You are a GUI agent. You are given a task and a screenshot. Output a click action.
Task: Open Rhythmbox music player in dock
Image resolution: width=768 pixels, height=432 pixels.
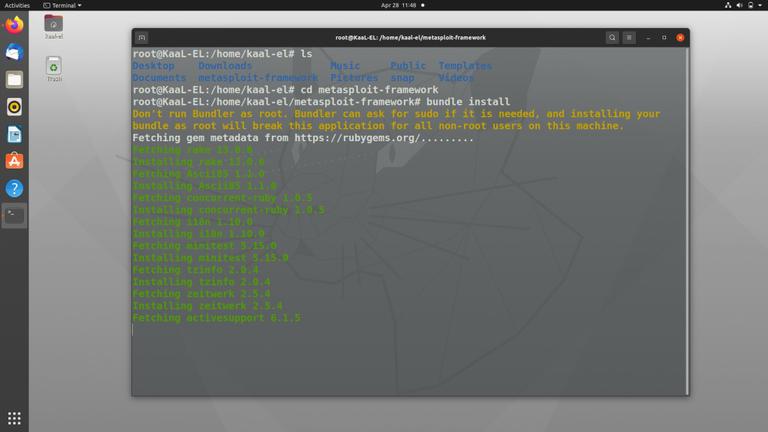[14, 107]
